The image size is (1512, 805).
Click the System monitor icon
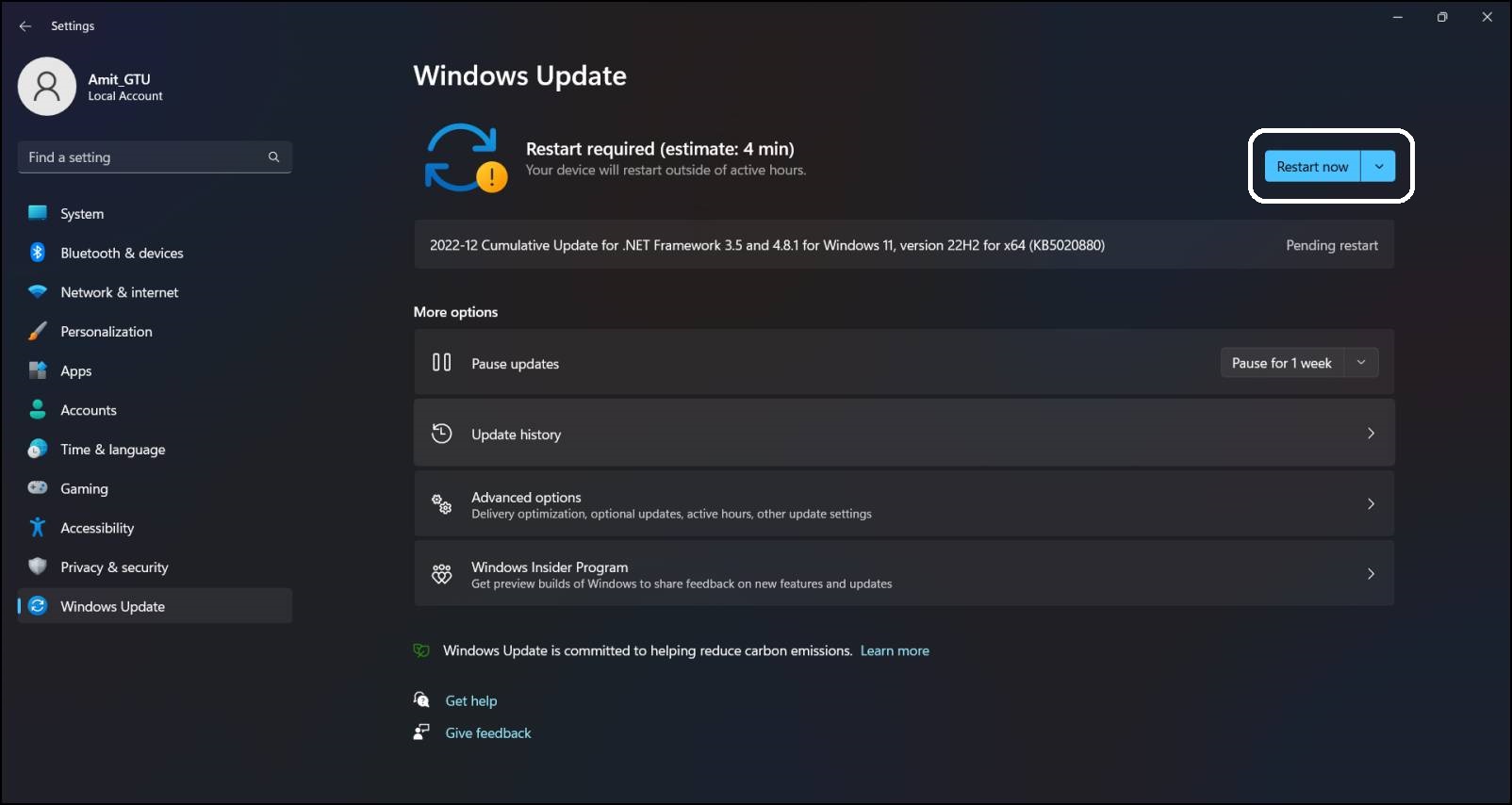coord(38,213)
